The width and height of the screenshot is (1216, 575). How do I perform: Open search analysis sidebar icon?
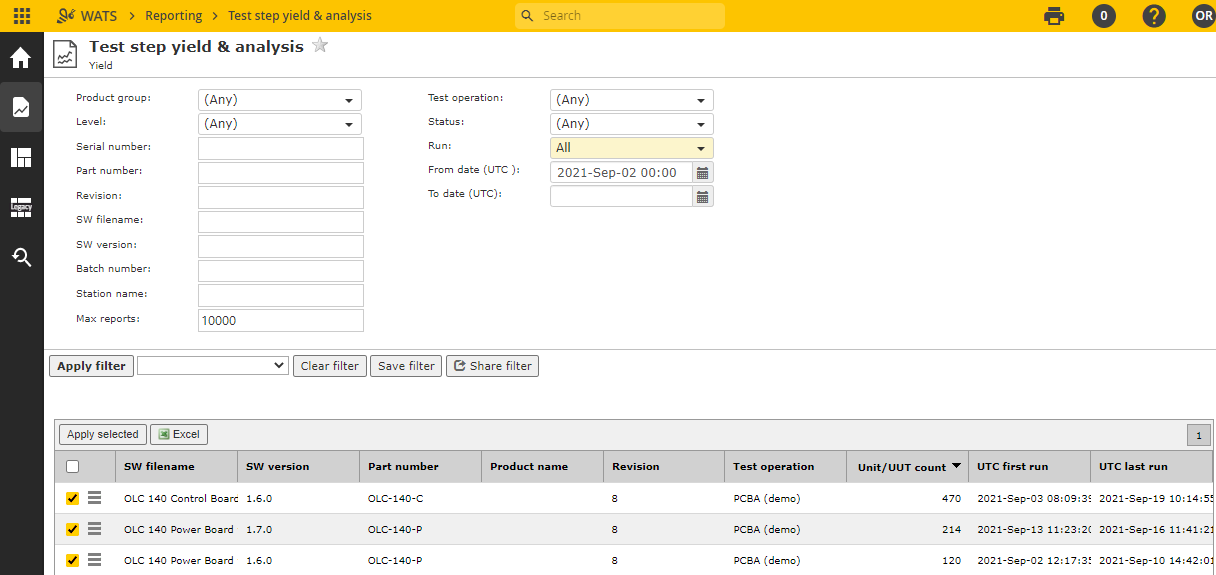pos(21,257)
